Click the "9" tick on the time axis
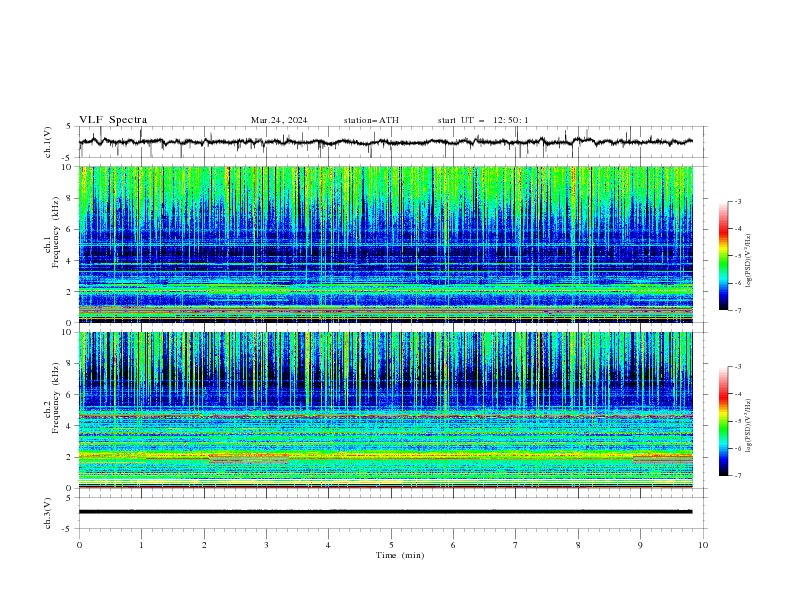 640,545
